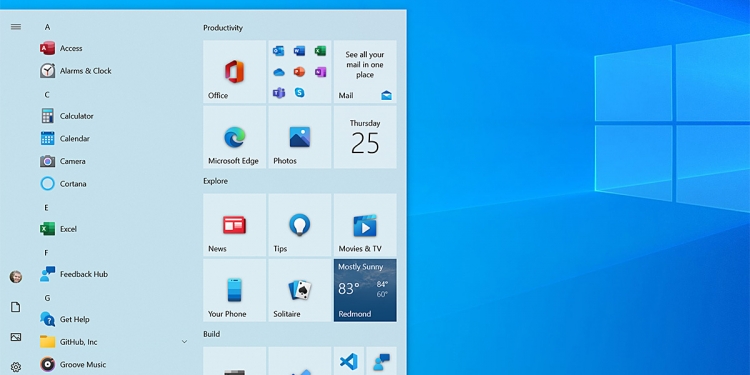This screenshot has width=750, height=375.
Task: Jump using the letter E header
Action: point(46,208)
